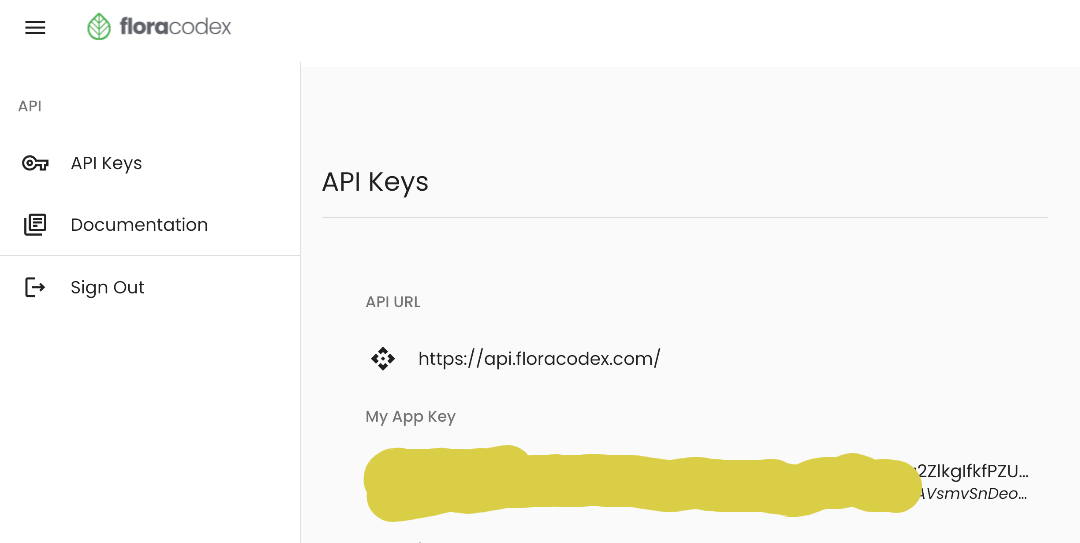This screenshot has height=543, width=1080.
Task: Select the API Keys sidebar item
Action: (x=106, y=163)
